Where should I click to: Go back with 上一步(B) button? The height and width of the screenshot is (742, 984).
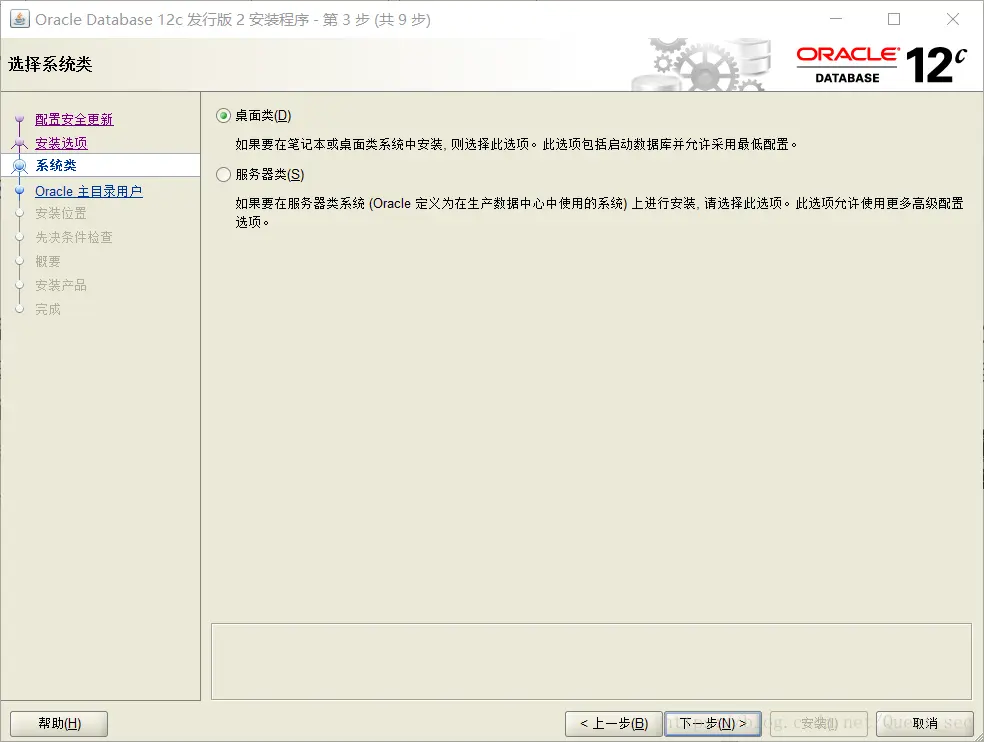[614, 723]
